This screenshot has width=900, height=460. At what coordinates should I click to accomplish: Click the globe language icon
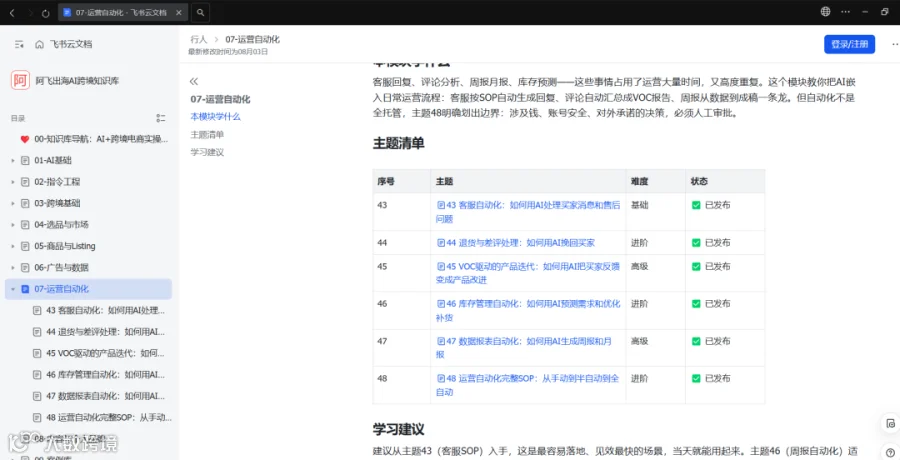825,11
